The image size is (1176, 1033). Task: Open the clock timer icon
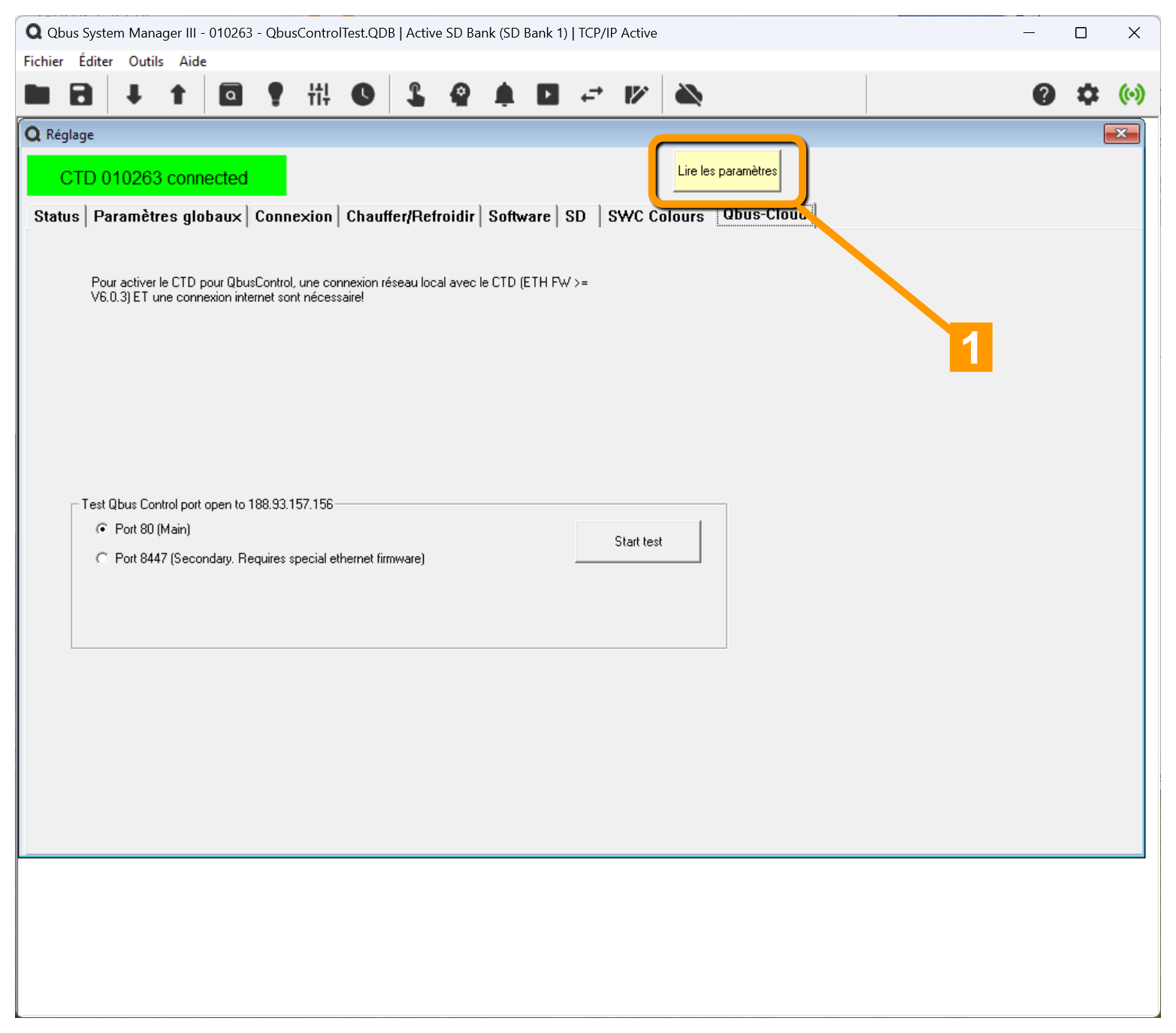pos(363,95)
